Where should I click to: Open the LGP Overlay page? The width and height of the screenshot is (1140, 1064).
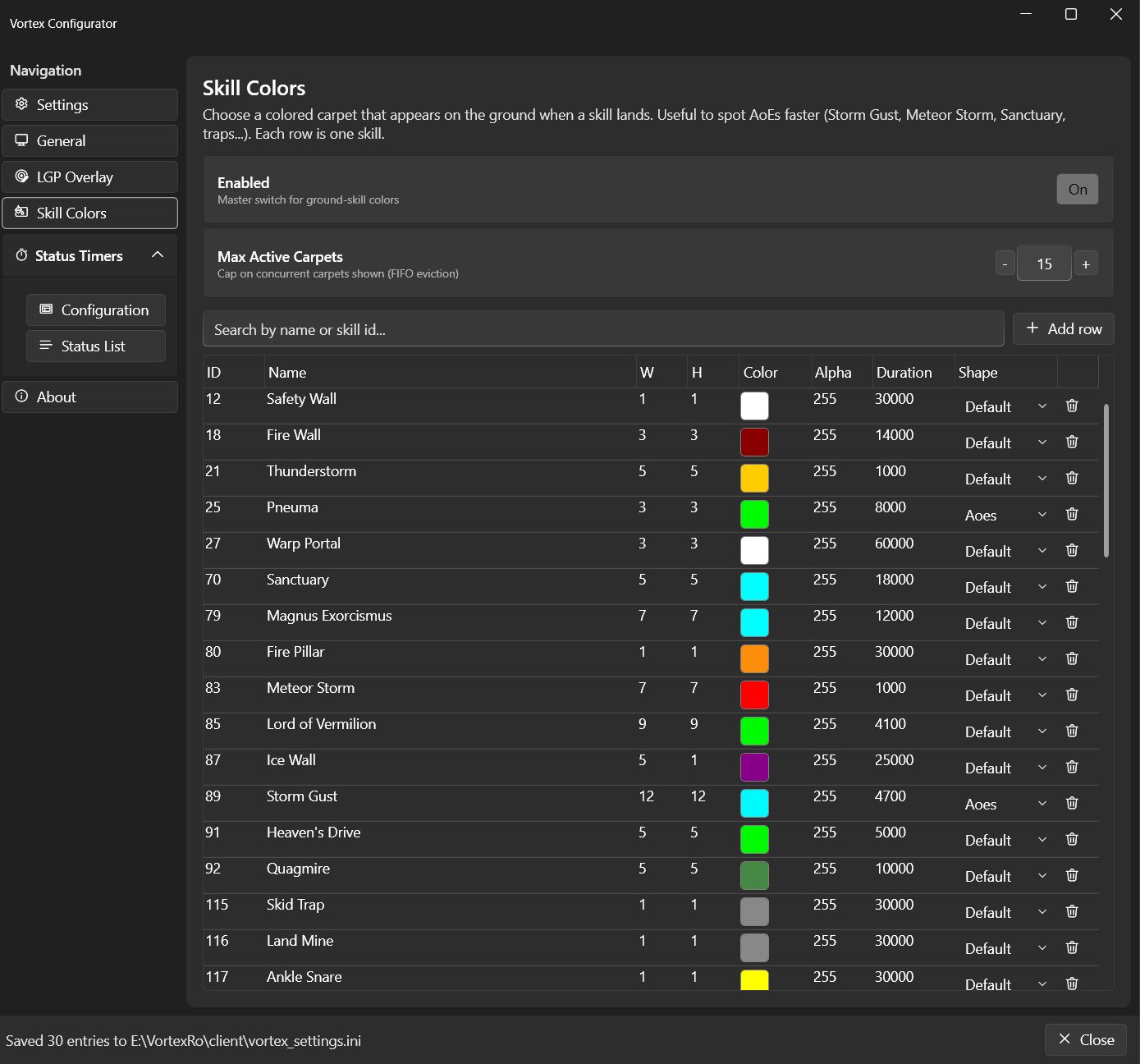(89, 177)
